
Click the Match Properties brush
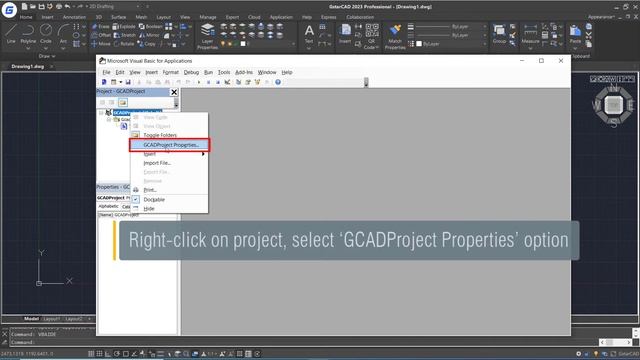pos(395,36)
